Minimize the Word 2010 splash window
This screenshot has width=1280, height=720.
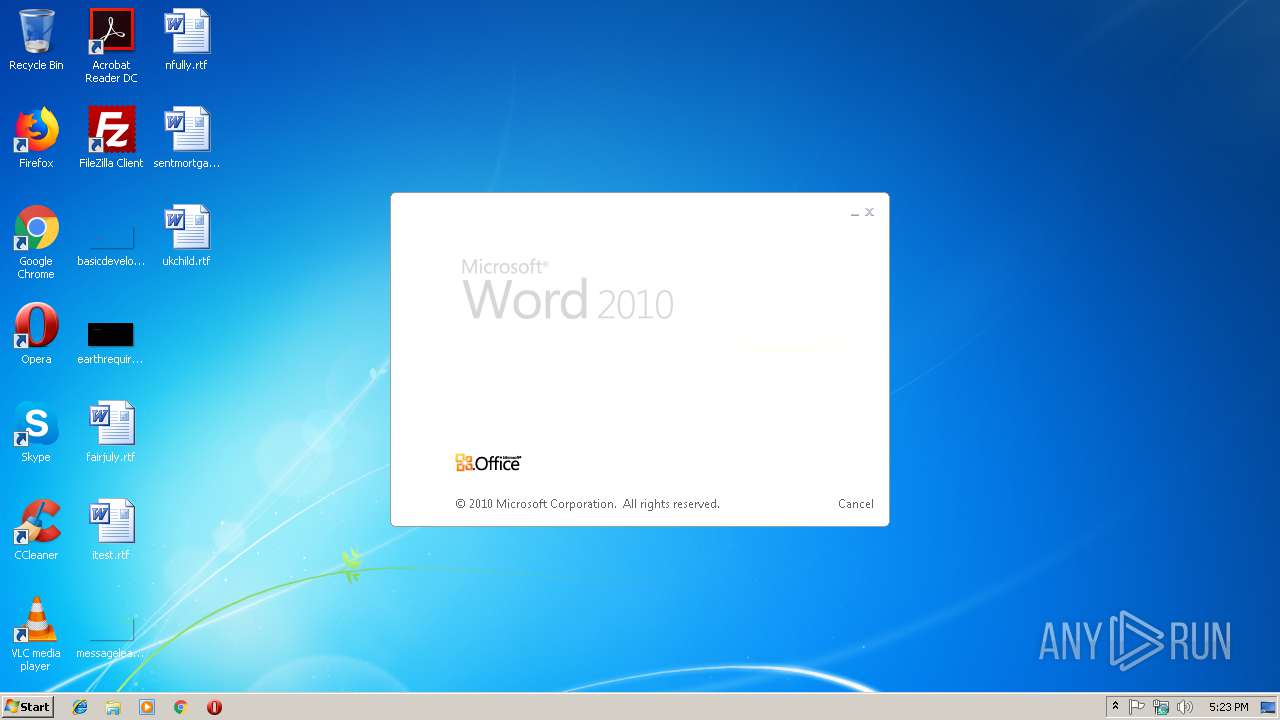[x=855, y=213]
